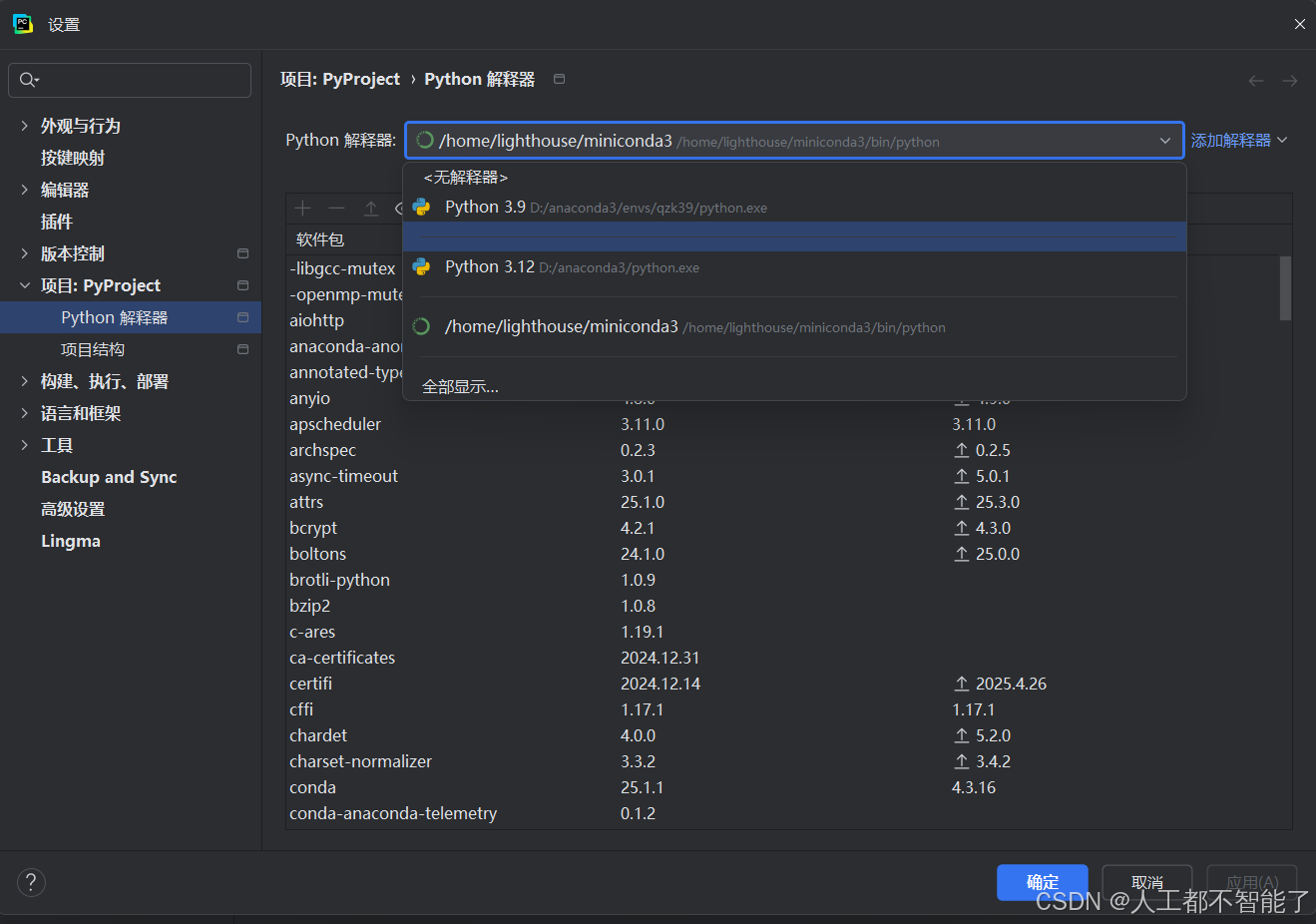Click the add package plus icon
1316x924 pixels.
click(x=303, y=209)
